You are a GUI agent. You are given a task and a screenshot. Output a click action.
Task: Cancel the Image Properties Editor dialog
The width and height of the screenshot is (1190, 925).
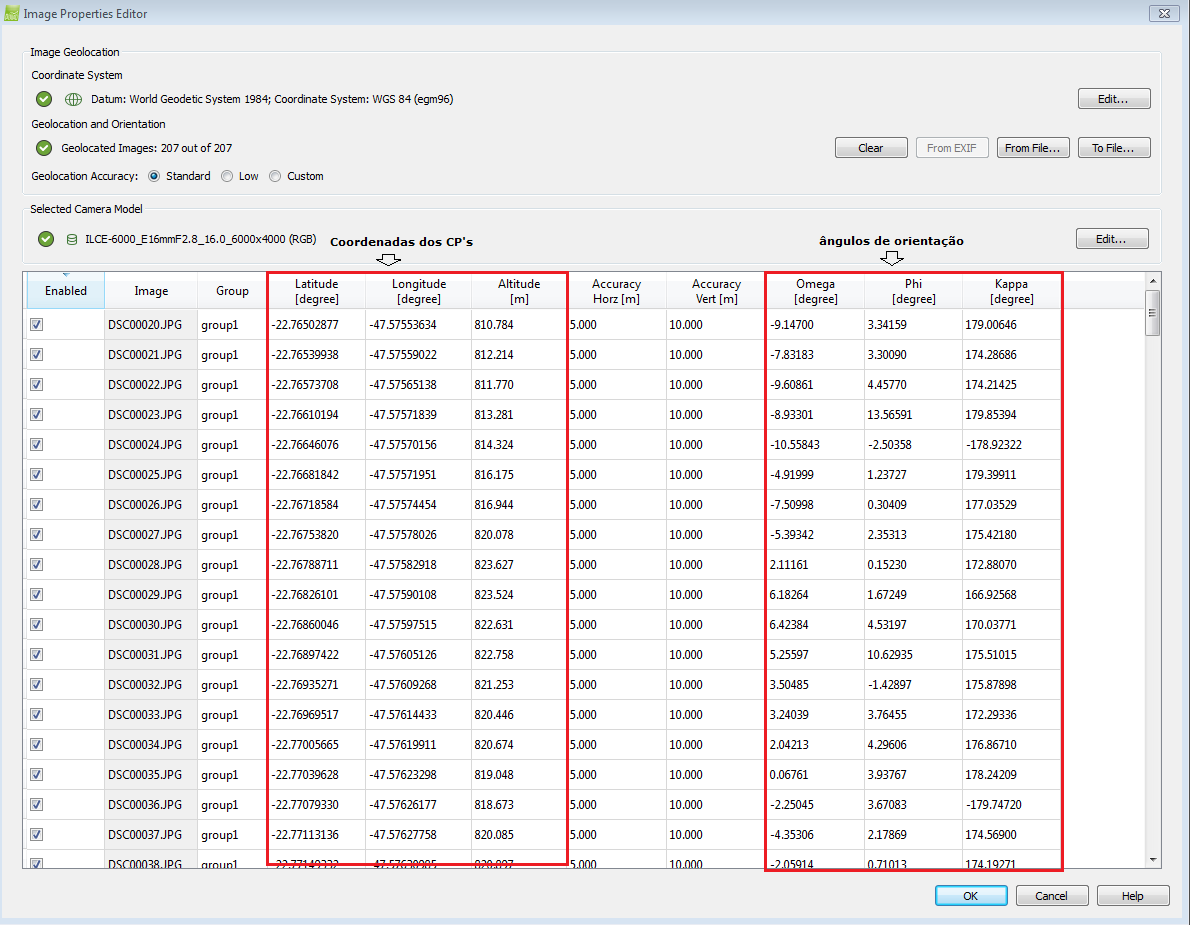tap(1052, 896)
